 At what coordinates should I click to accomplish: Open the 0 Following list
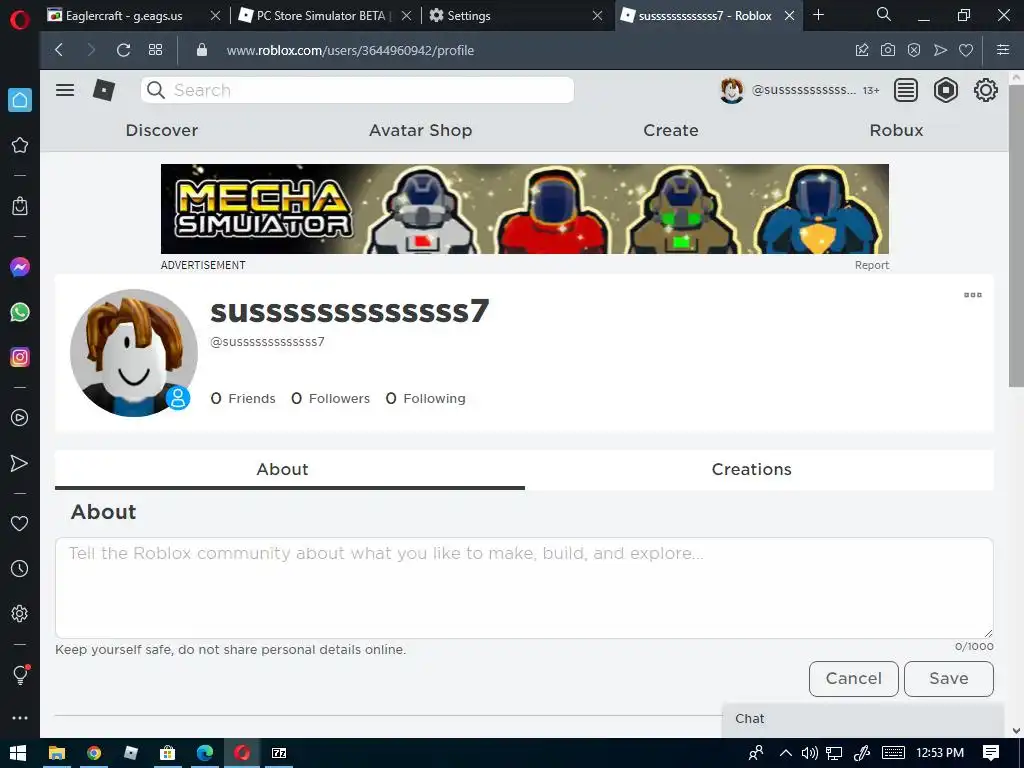pyautogui.click(x=426, y=398)
